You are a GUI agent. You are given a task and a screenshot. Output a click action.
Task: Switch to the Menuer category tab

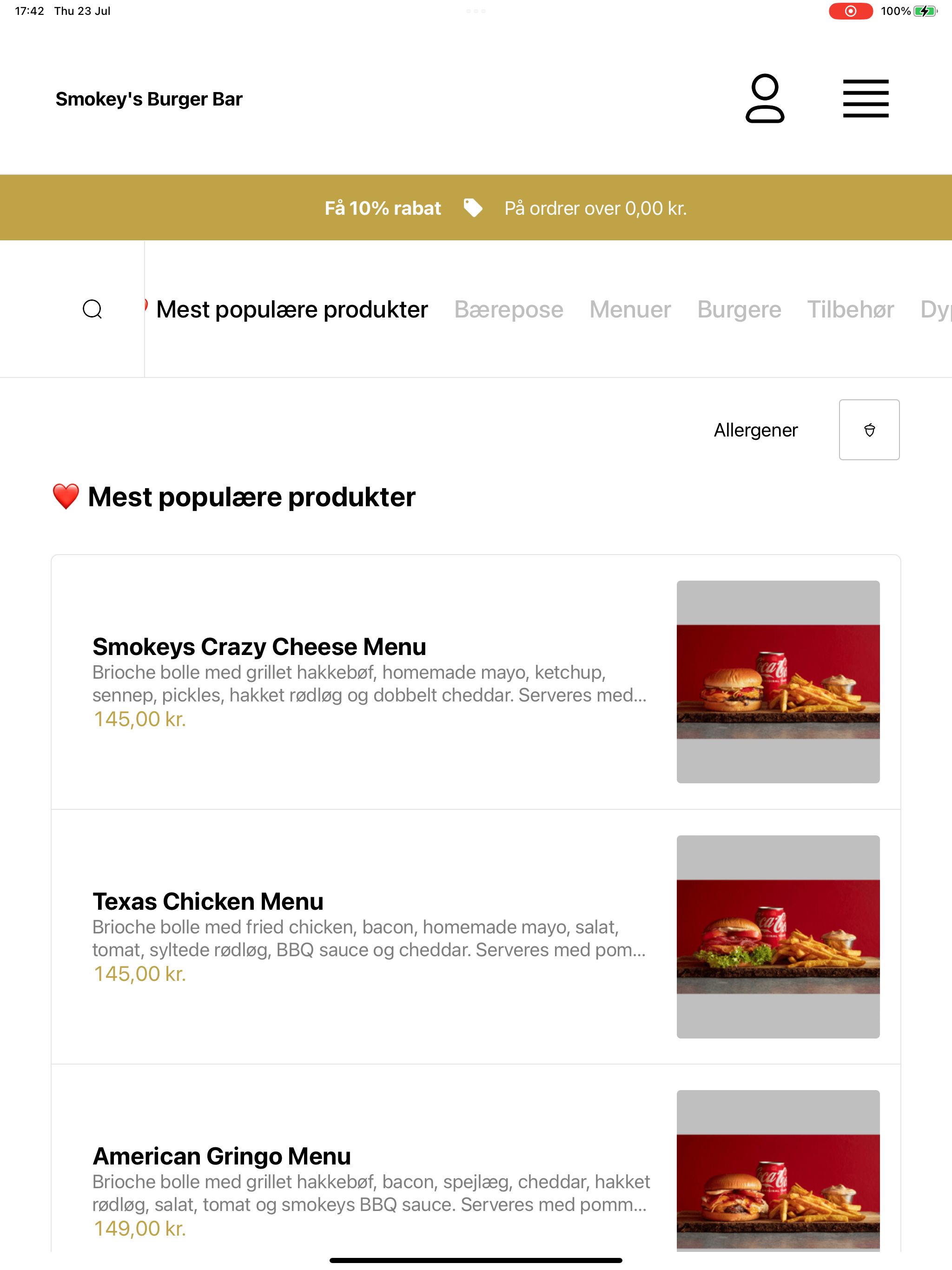[630, 310]
